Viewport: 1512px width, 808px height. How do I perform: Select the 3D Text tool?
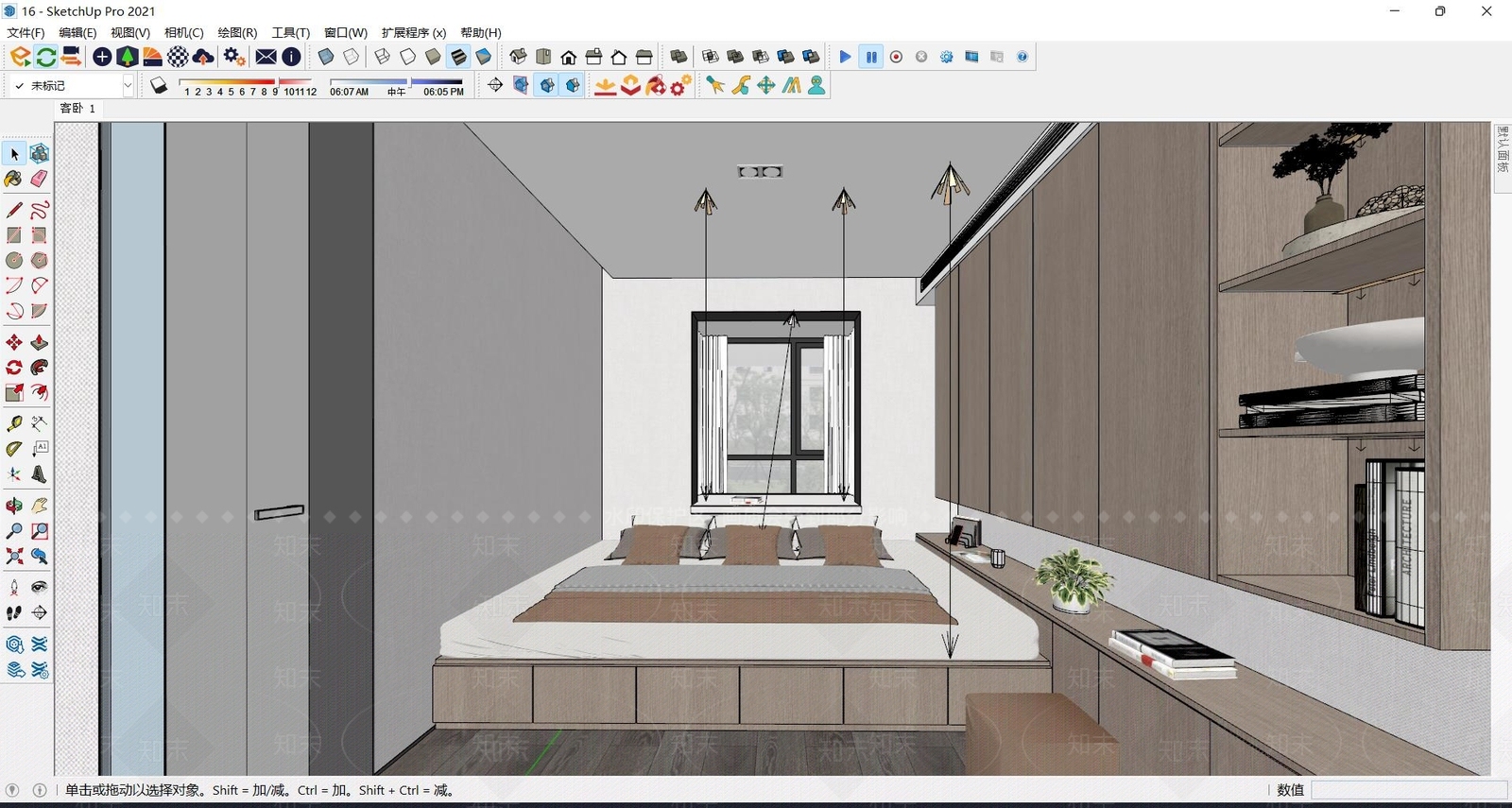pyautogui.click(x=39, y=474)
